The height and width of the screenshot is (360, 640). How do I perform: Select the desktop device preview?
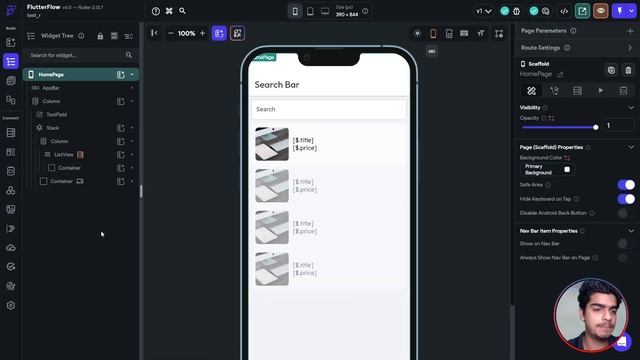pos(325,11)
